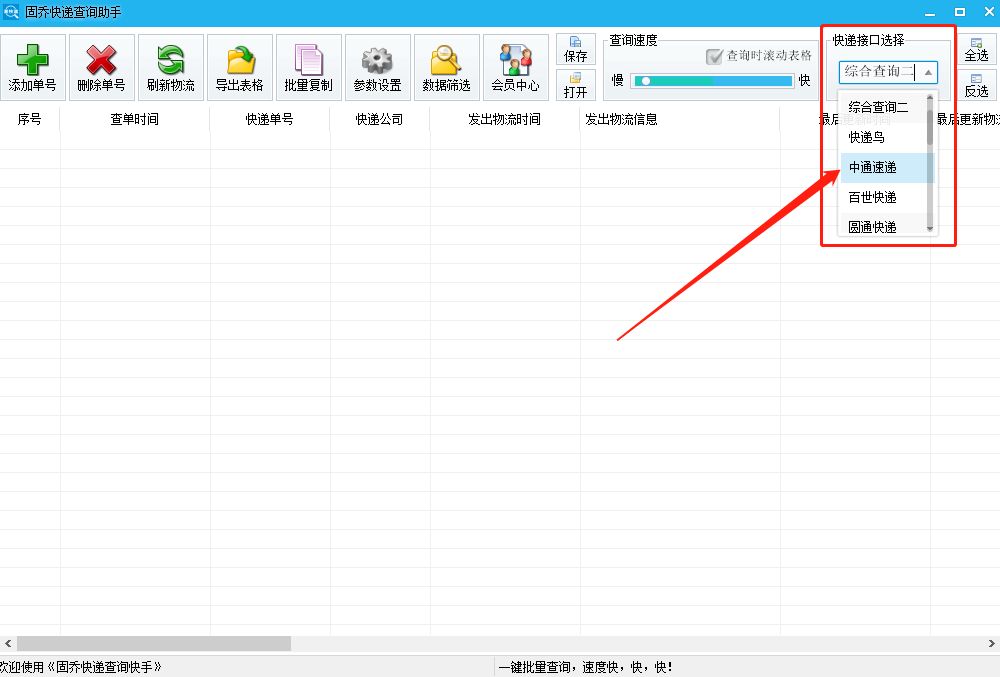Click 全选 to select all entries
Image resolution: width=1000 pixels, height=677 pixels.
[x=977, y=50]
